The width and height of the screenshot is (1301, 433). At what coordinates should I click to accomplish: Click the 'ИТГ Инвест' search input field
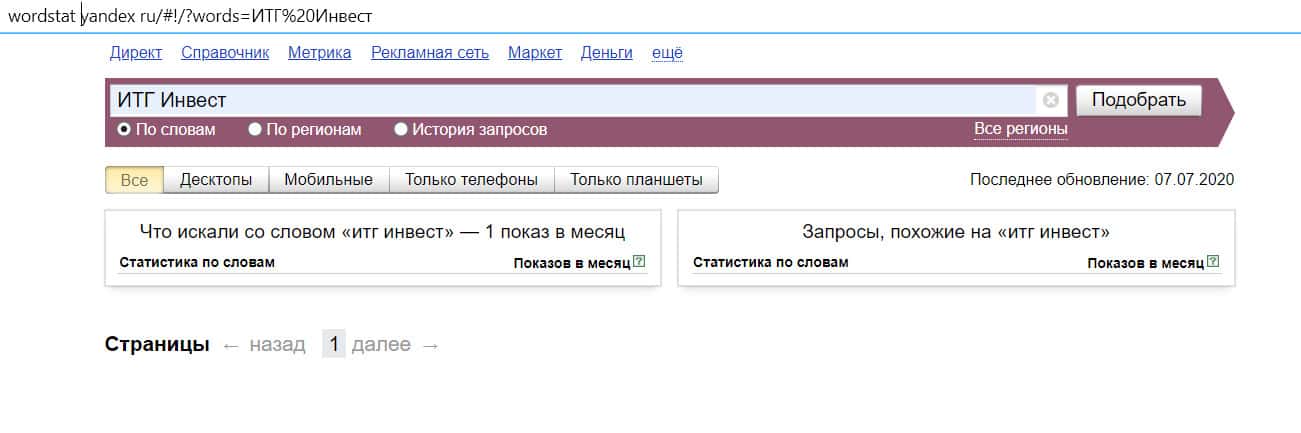570,100
